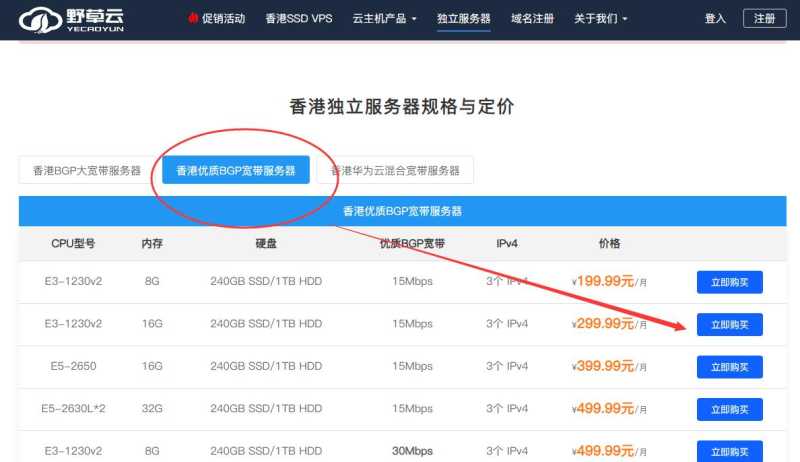Expand the 云主机产品 dropdown menu

coord(385,19)
